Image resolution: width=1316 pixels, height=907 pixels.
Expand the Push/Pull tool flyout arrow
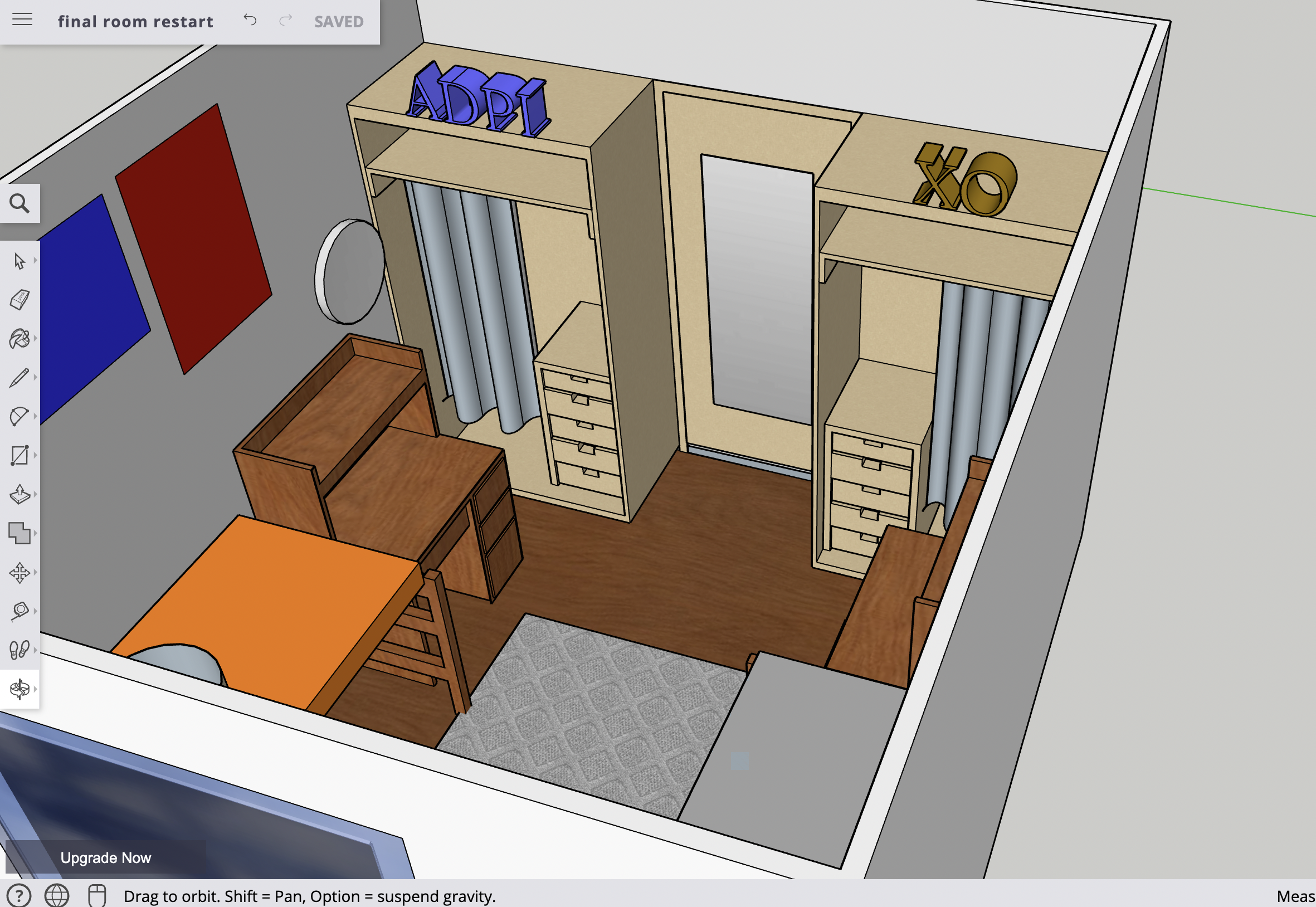tap(35, 494)
